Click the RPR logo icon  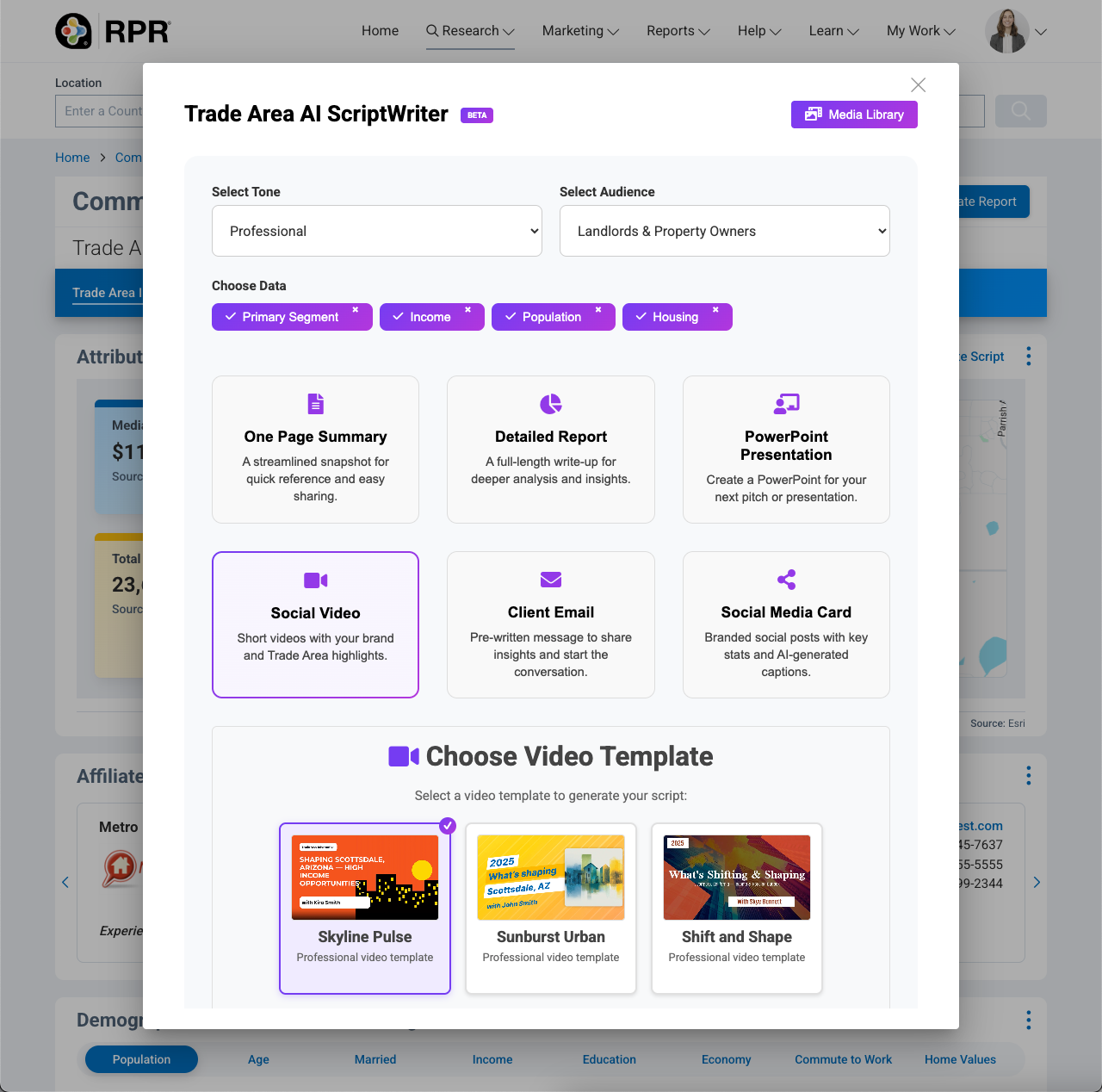(74, 31)
